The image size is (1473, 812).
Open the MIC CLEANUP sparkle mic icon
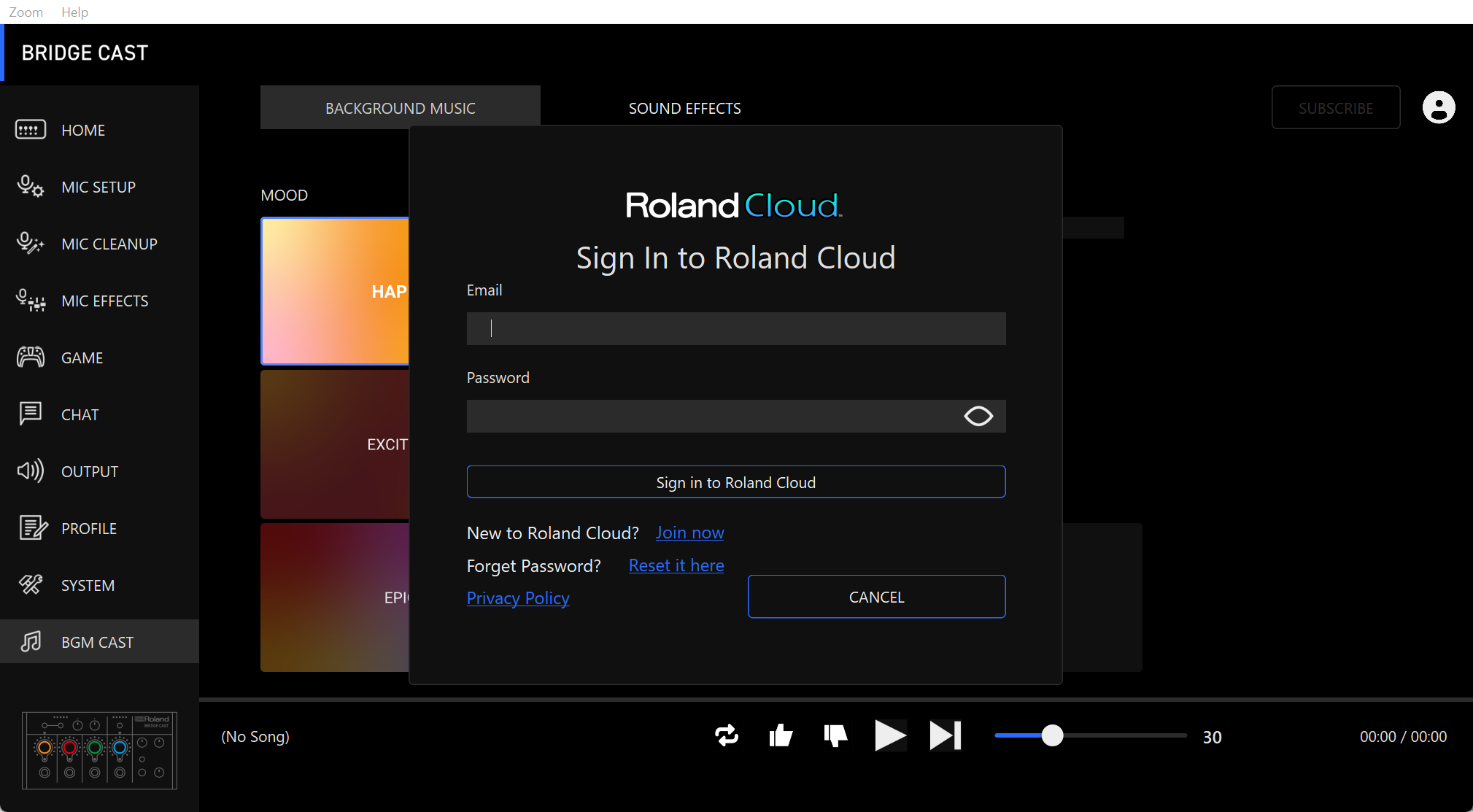coord(31,244)
